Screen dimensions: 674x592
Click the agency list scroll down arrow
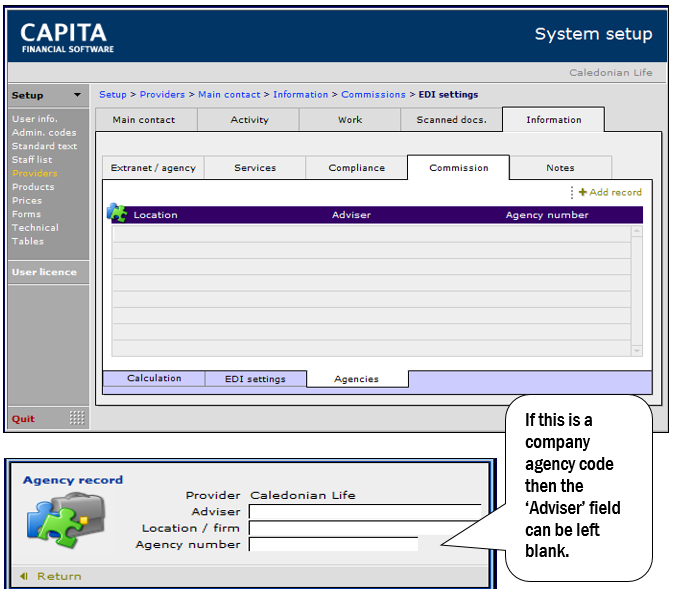coord(637,351)
